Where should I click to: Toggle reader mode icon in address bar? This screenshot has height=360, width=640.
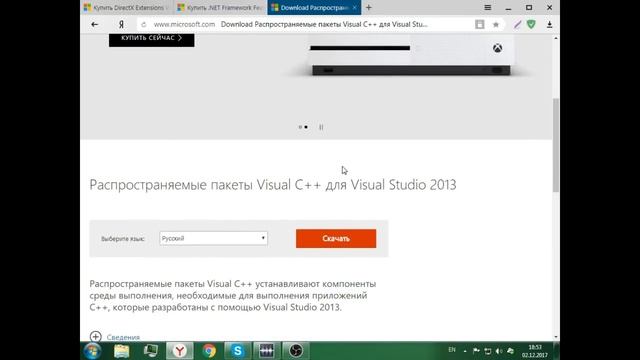click(480, 24)
